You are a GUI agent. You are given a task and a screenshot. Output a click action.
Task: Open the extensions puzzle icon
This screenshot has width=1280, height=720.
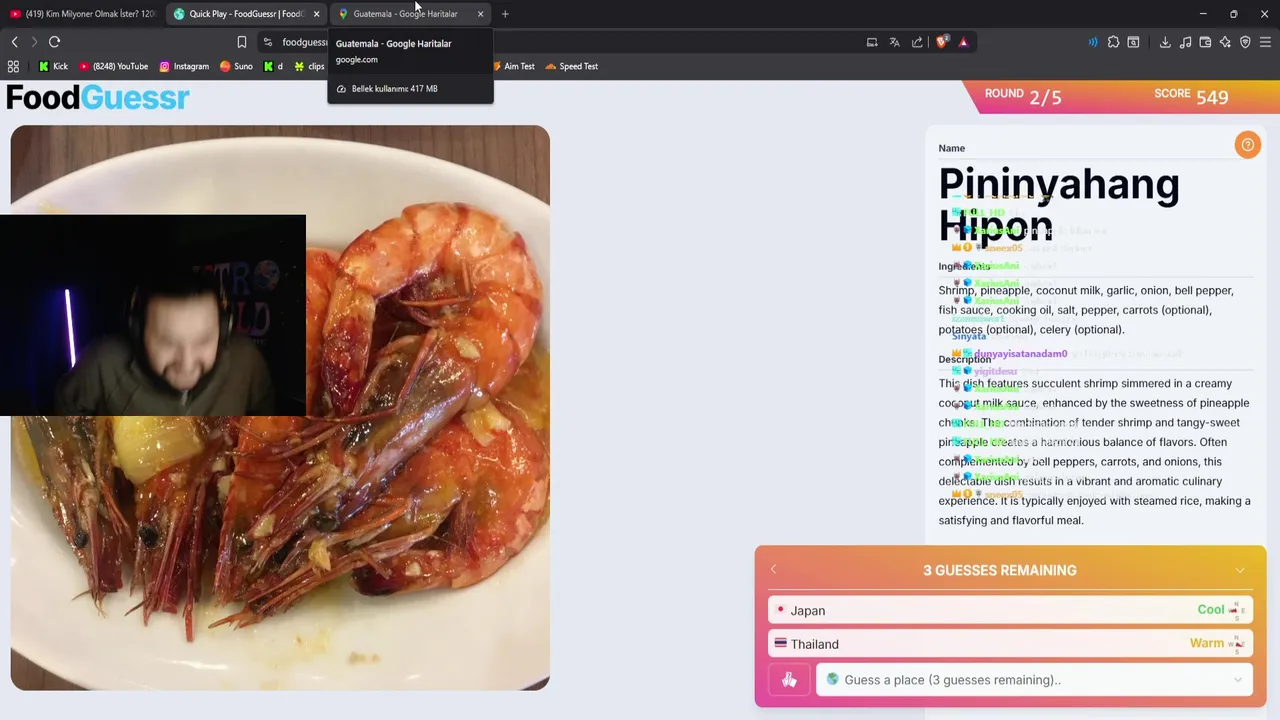[1113, 42]
